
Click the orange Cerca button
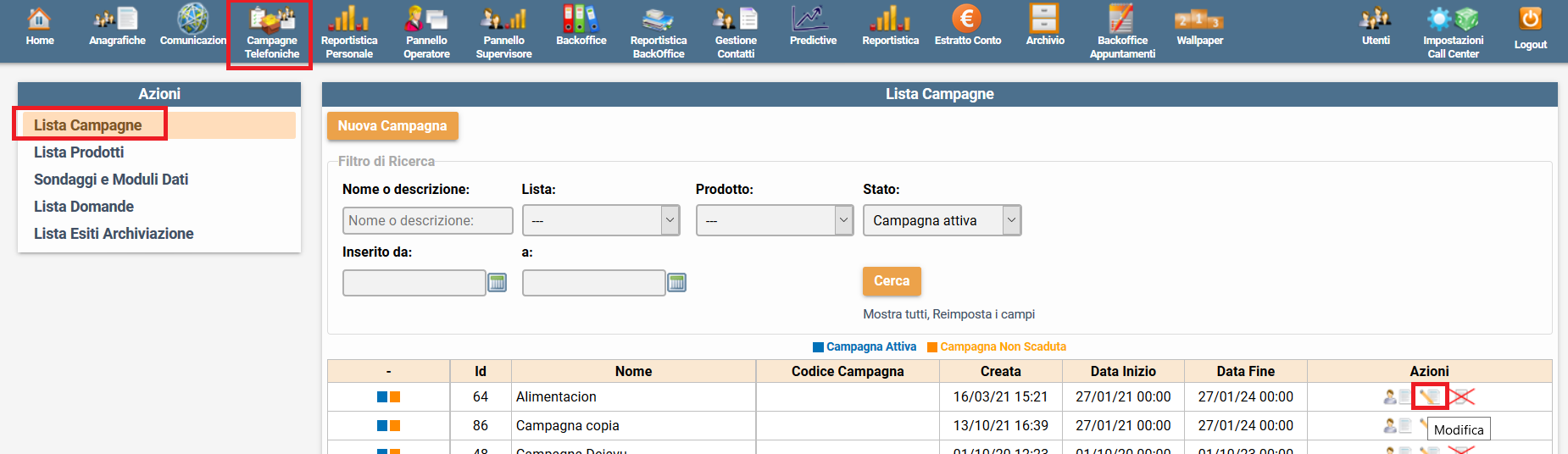pyautogui.click(x=891, y=281)
